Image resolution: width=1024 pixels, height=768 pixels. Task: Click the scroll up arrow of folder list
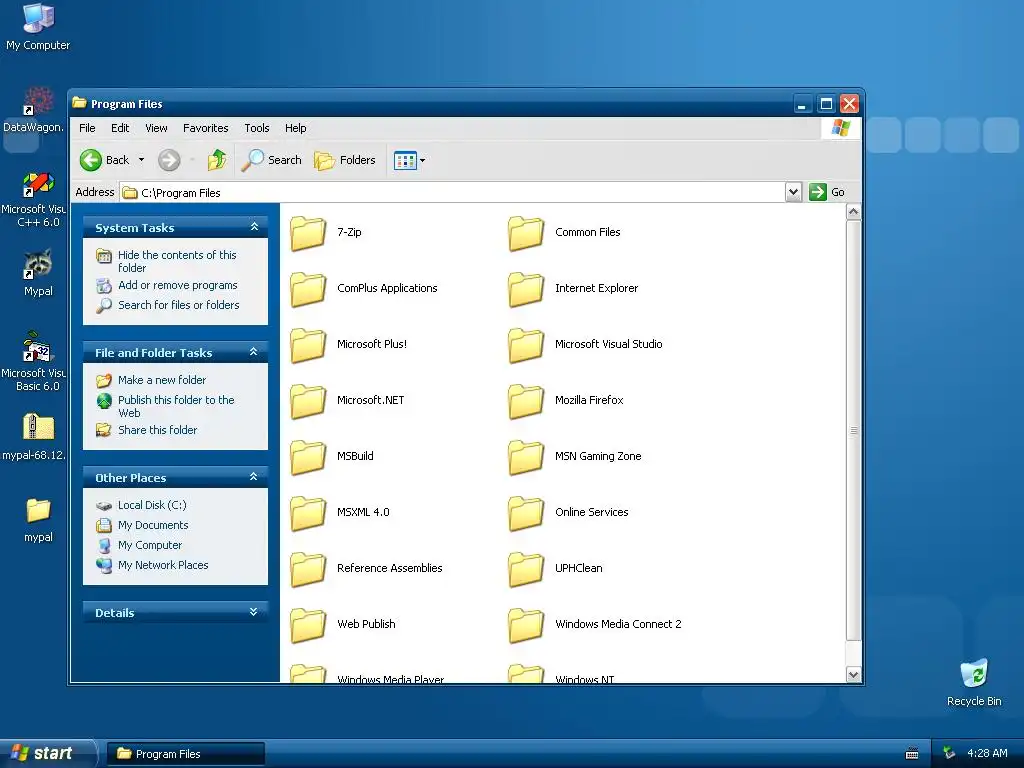click(x=853, y=212)
